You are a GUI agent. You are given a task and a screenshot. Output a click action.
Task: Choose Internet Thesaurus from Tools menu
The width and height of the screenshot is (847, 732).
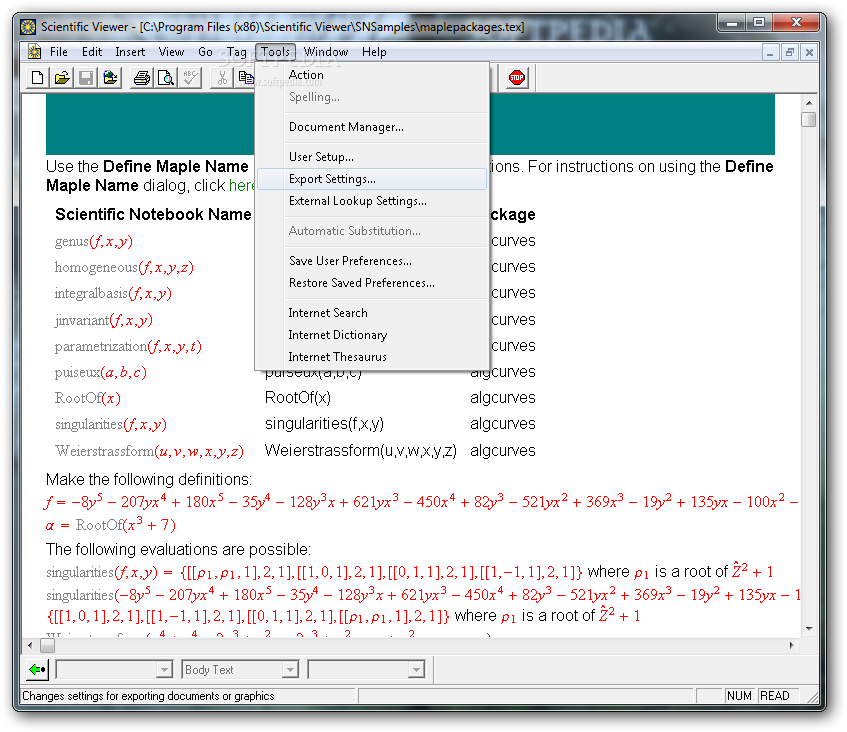click(372, 357)
